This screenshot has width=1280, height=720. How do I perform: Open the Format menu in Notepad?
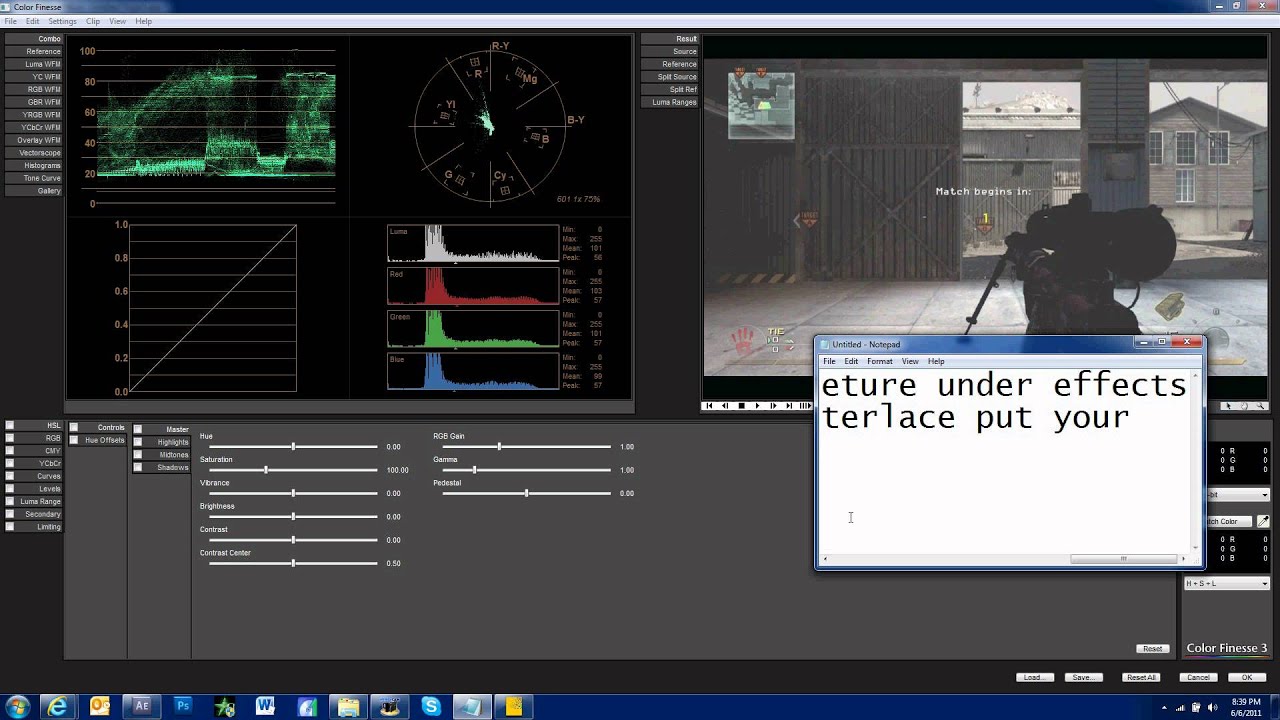pyautogui.click(x=880, y=361)
